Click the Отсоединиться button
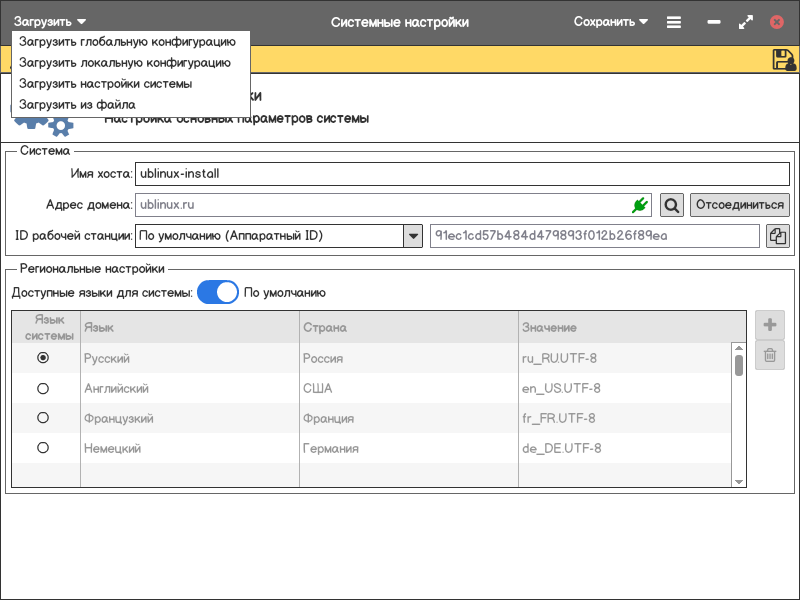 click(x=740, y=205)
